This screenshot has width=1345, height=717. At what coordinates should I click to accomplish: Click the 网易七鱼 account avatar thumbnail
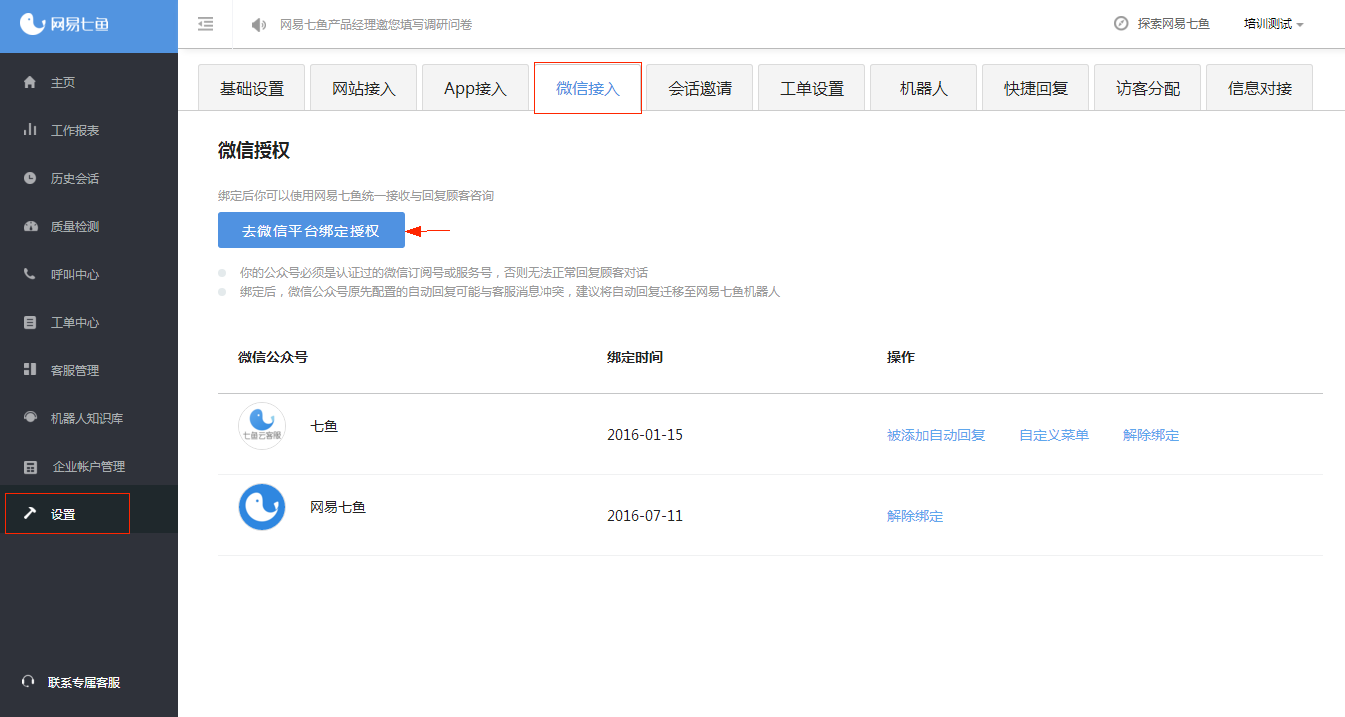[262, 507]
